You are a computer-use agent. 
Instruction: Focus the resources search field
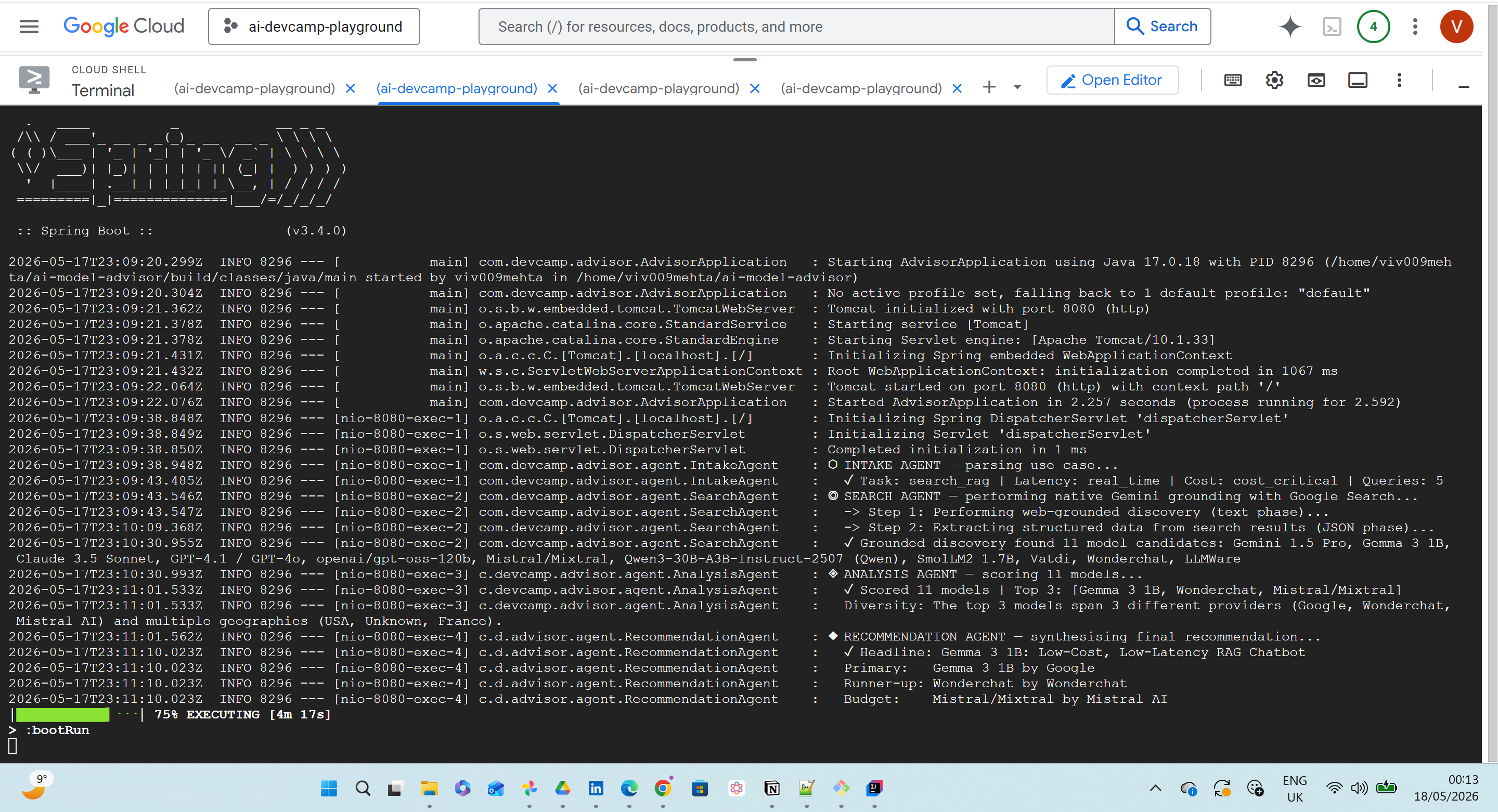coord(796,27)
